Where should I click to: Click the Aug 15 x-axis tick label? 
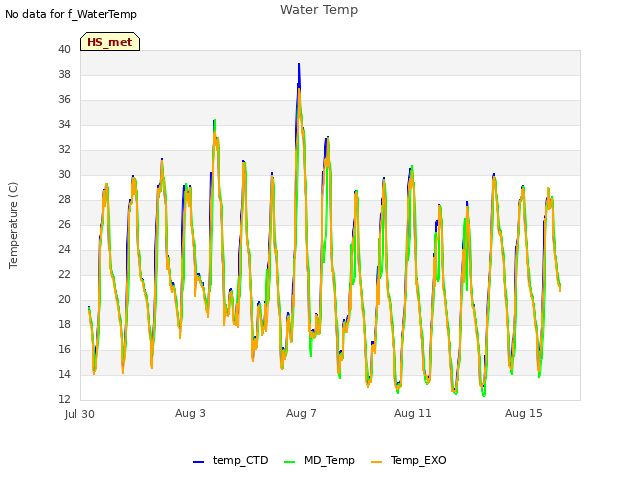click(x=524, y=413)
